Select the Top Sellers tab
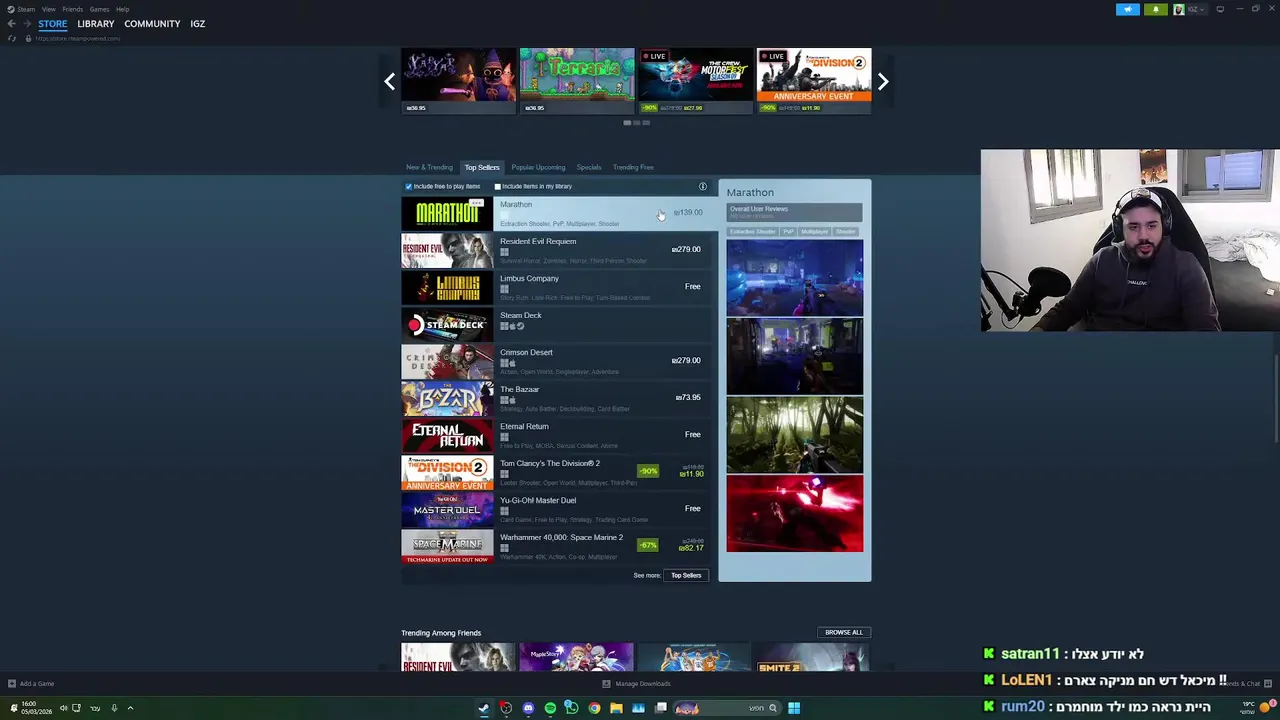The height and width of the screenshot is (720, 1280). [482, 167]
